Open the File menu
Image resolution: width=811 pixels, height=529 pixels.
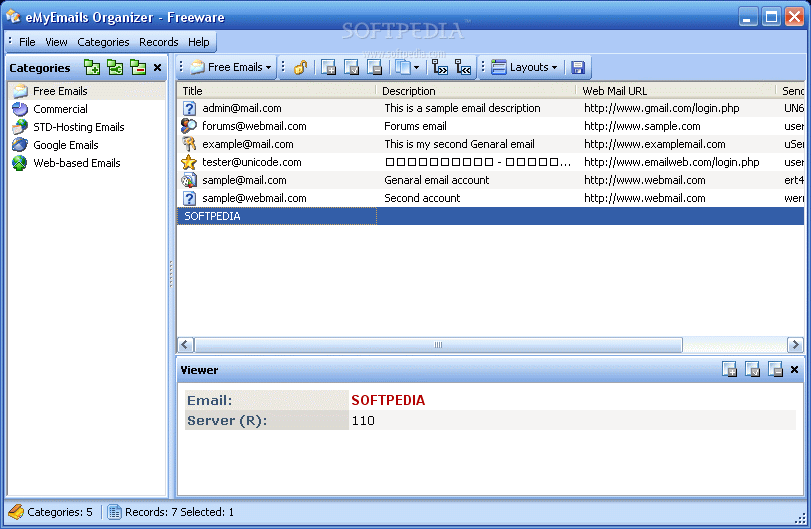27,42
